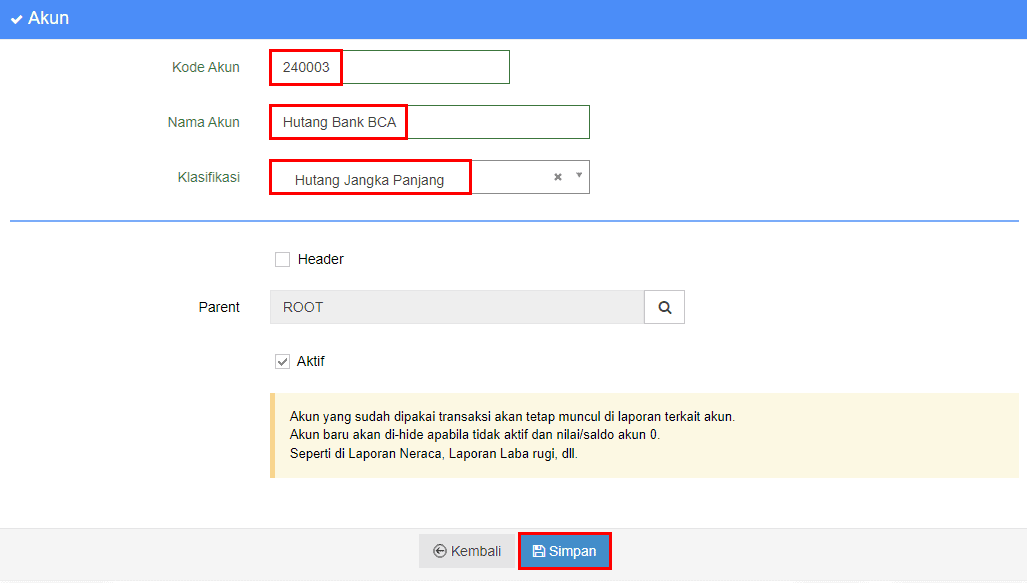Screen dimensions: 1027x583
Task: Click the Aktif label text
Action: point(310,362)
